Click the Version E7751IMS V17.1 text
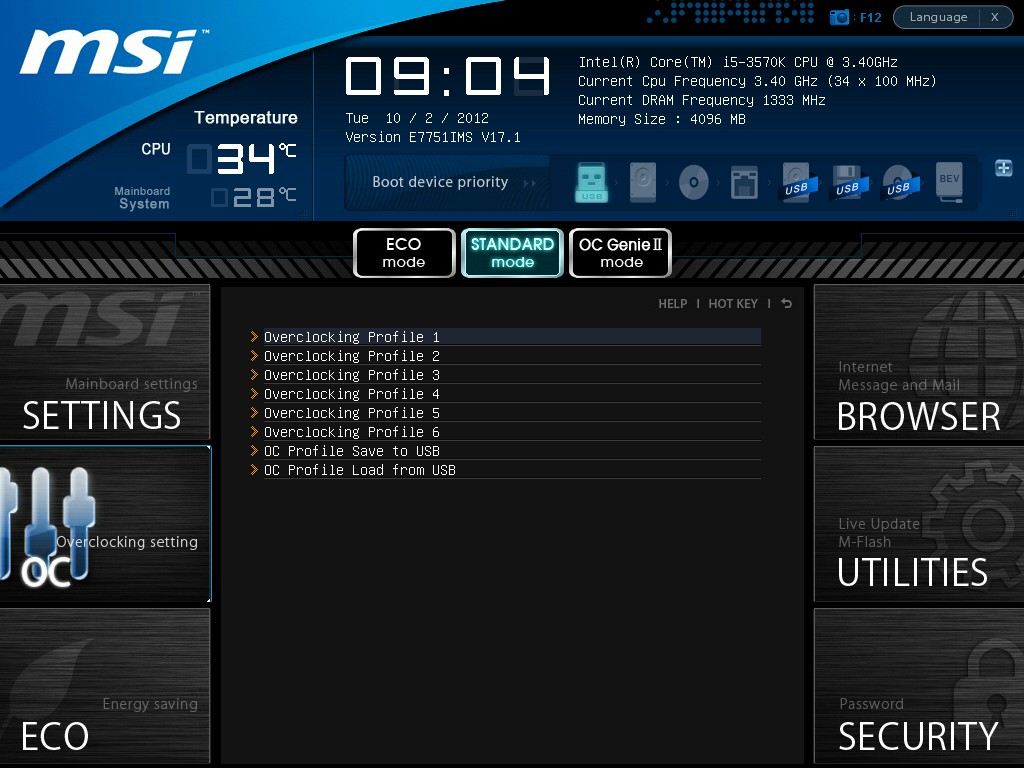Image resolution: width=1024 pixels, height=768 pixels. point(432,137)
